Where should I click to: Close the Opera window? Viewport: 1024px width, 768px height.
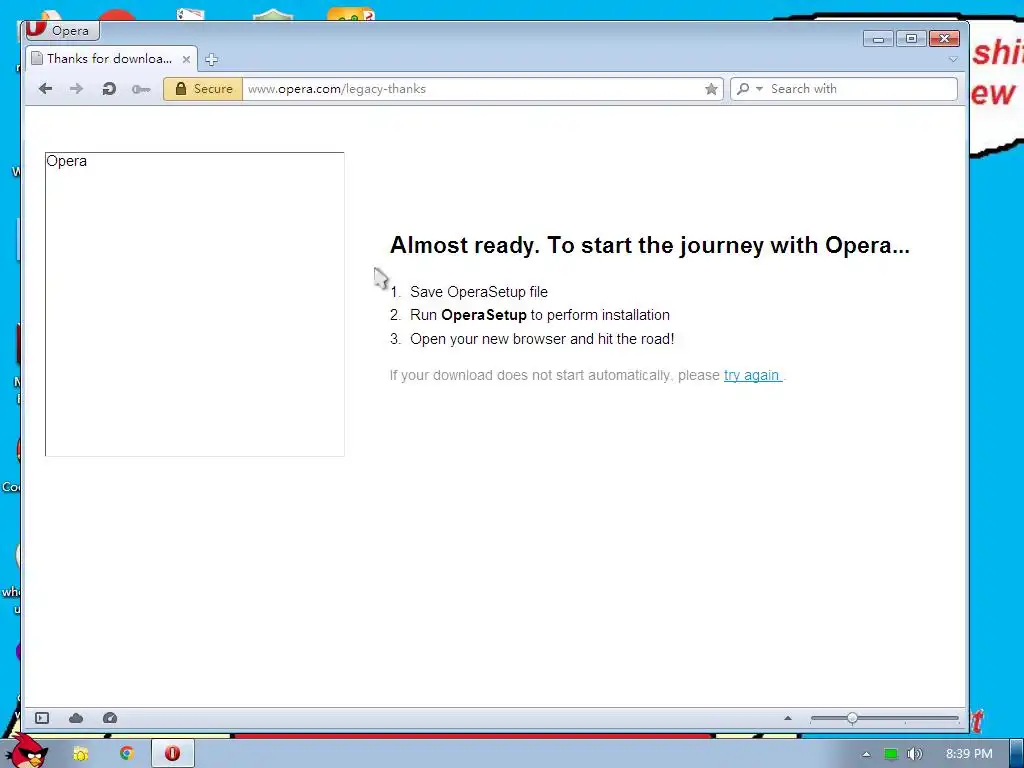[x=944, y=39]
